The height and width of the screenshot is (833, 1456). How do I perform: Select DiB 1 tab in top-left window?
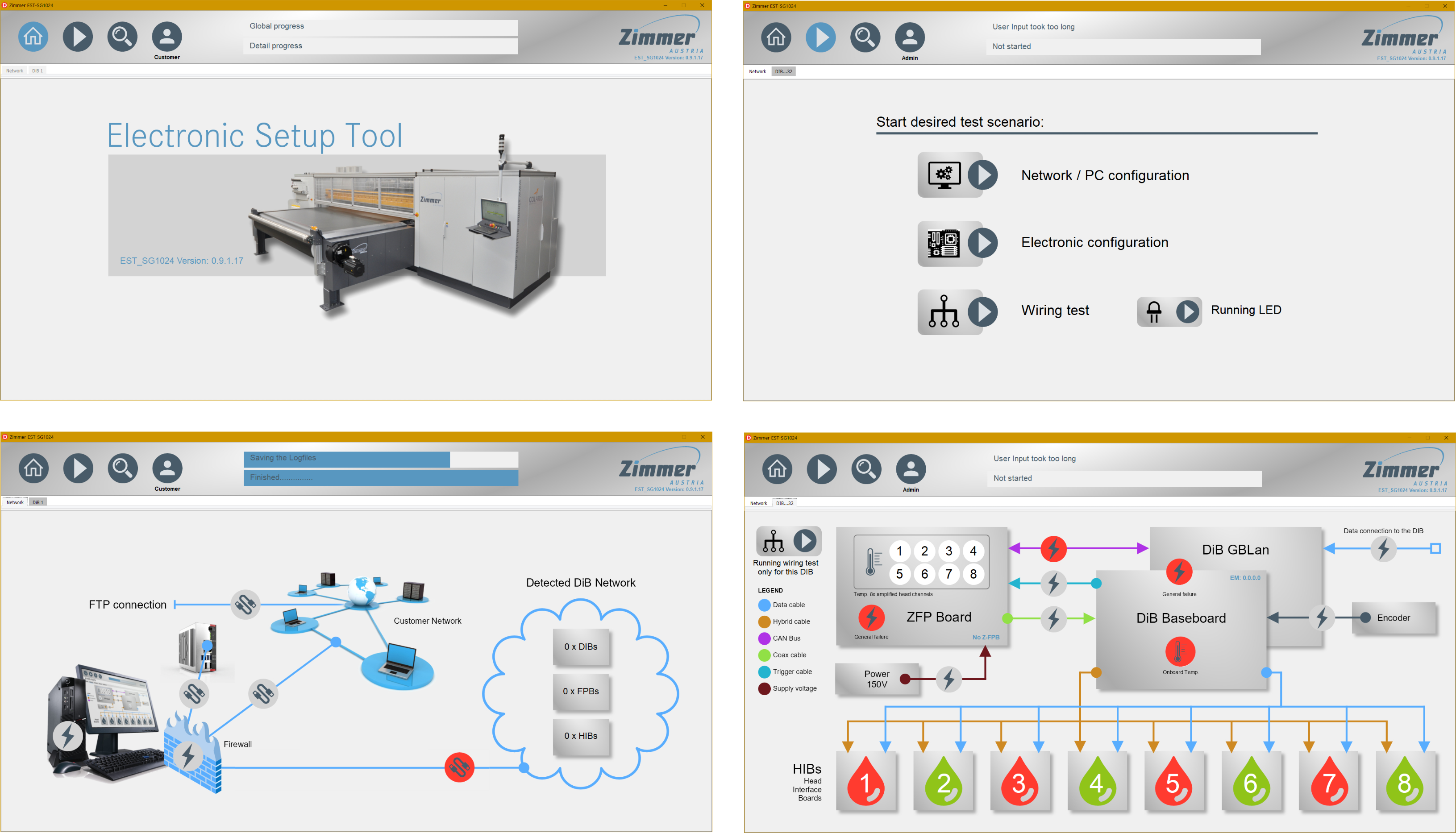coord(37,71)
